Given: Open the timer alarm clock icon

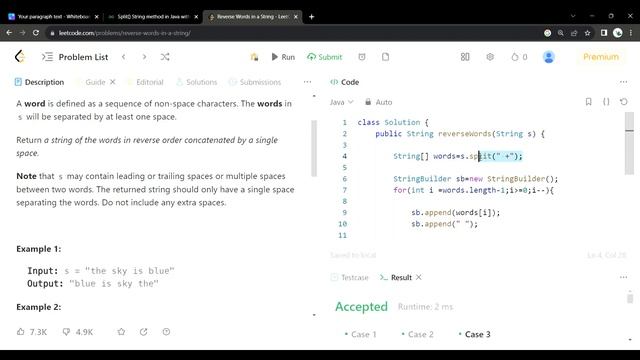Looking at the screenshot, I should click(362, 57).
